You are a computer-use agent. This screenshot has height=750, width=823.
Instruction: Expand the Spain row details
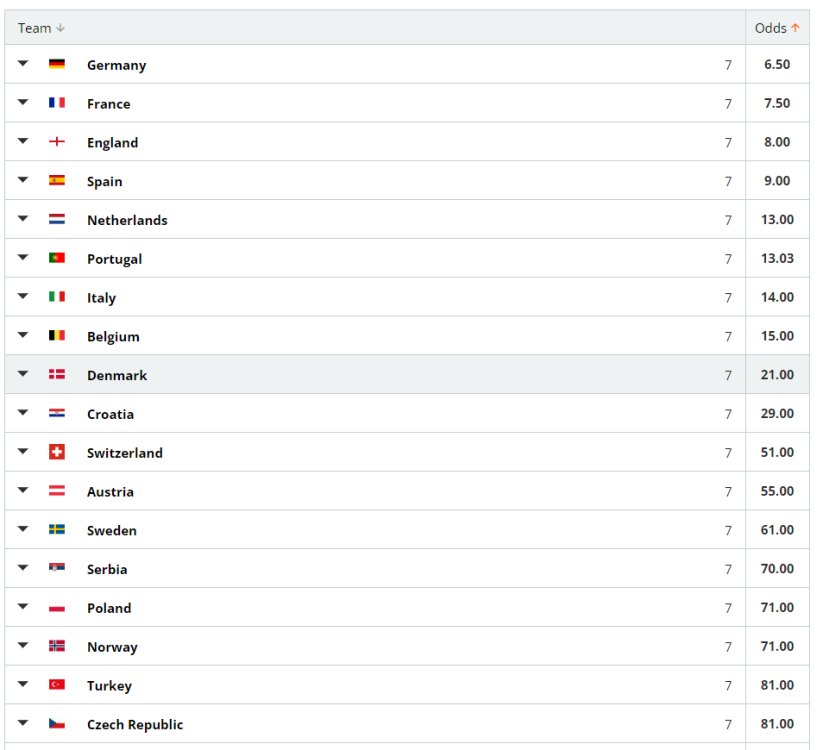click(x=23, y=181)
